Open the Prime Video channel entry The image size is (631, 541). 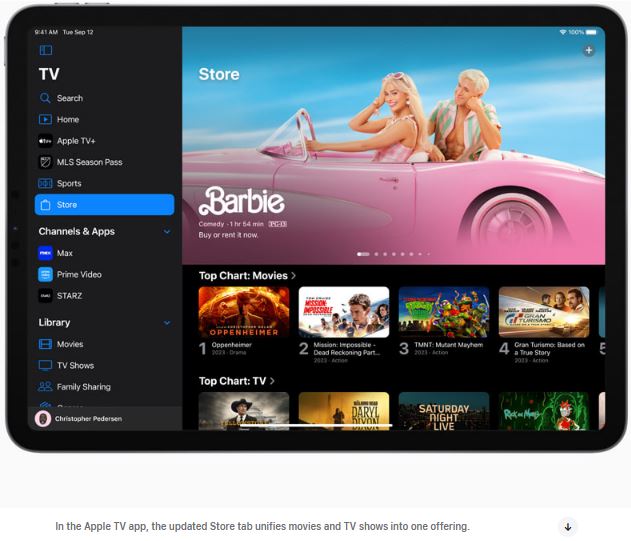(105, 275)
